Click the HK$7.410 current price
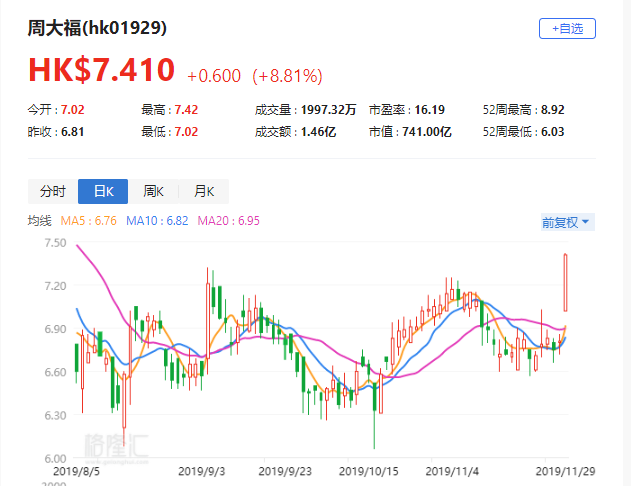The width and height of the screenshot is (631, 486). [x=101, y=69]
